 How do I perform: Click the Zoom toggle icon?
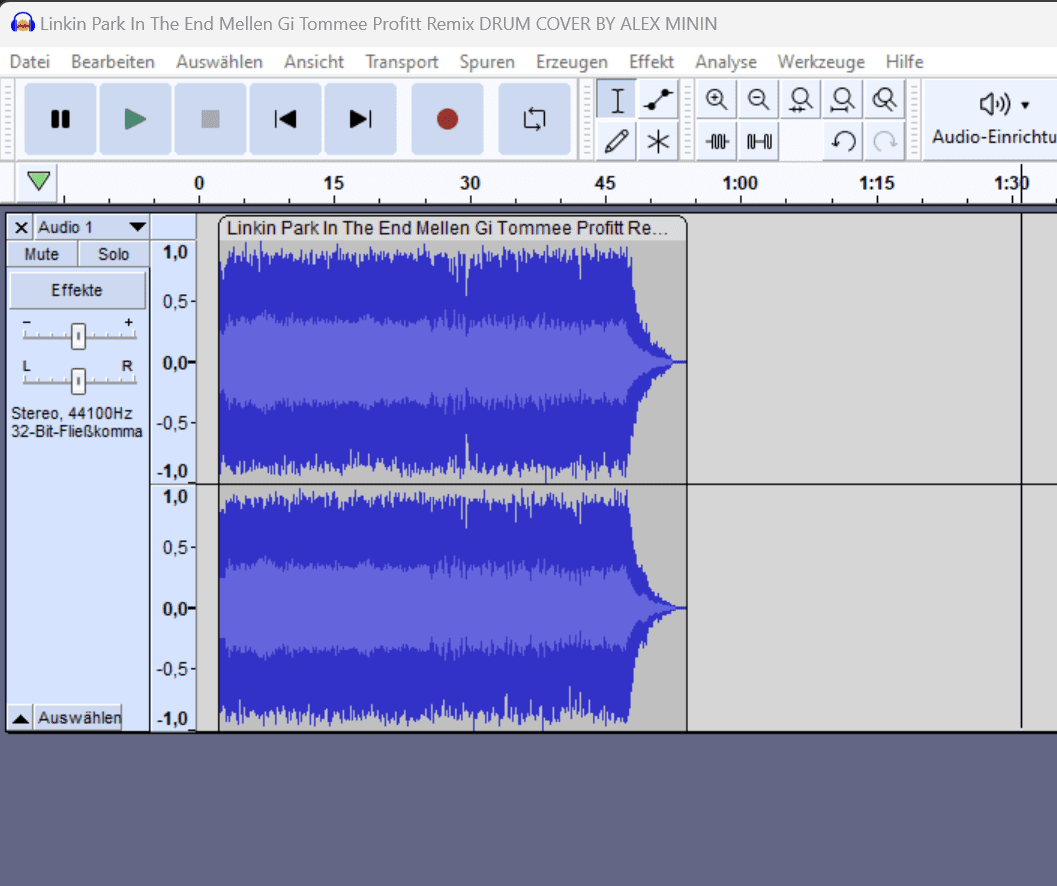884,100
